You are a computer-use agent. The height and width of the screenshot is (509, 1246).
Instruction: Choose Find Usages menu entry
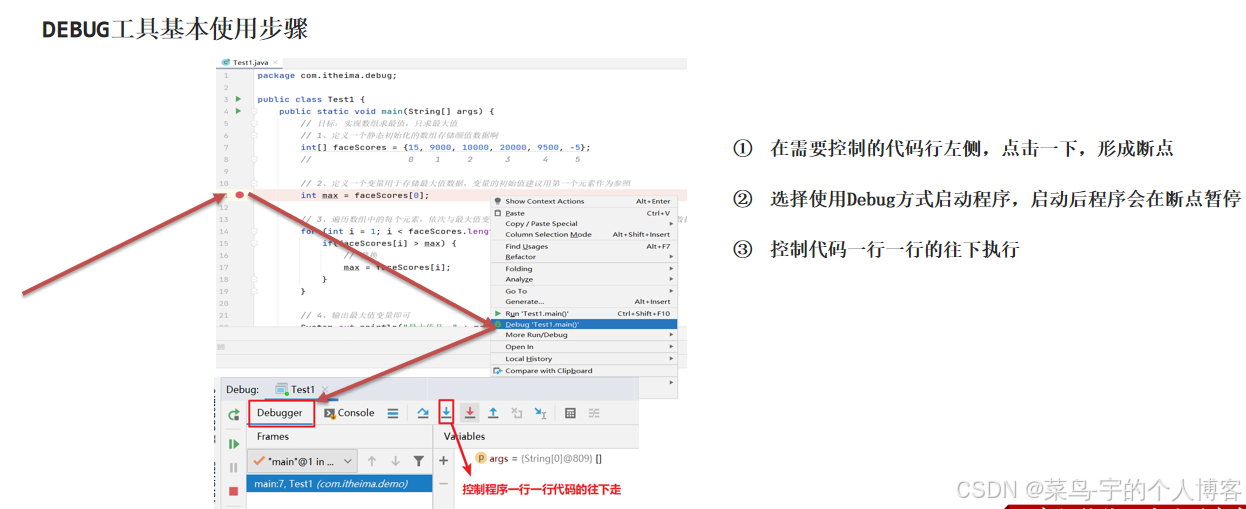pos(585,246)
